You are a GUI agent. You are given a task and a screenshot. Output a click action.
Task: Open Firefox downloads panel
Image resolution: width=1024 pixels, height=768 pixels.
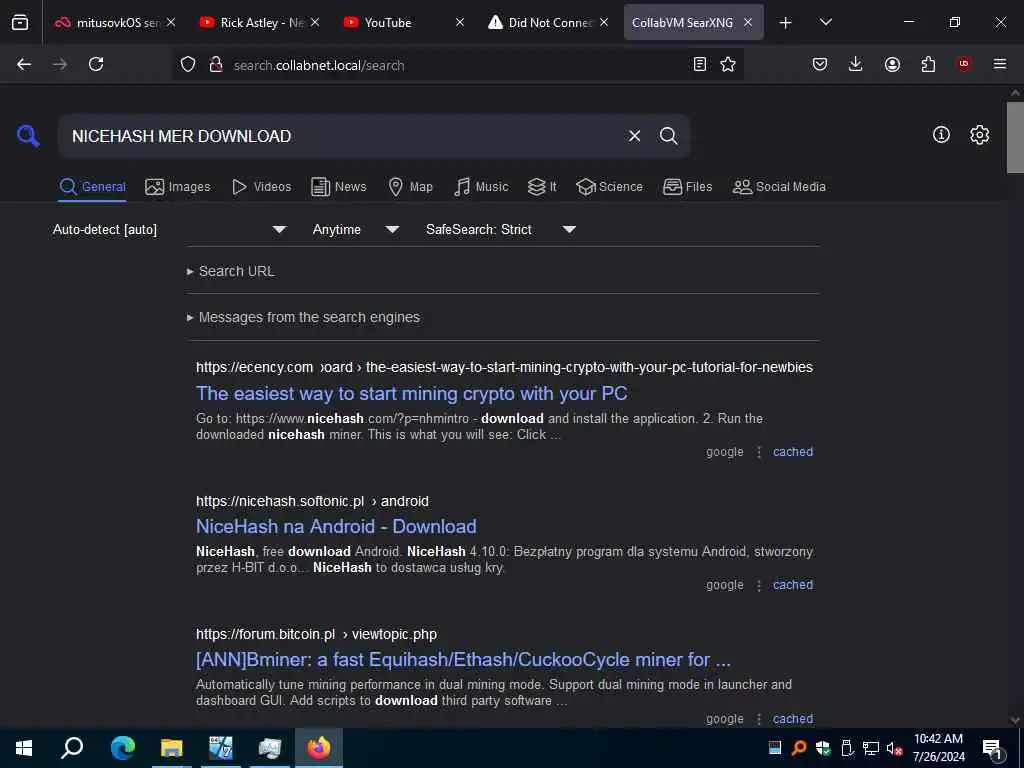coord(856,64)
